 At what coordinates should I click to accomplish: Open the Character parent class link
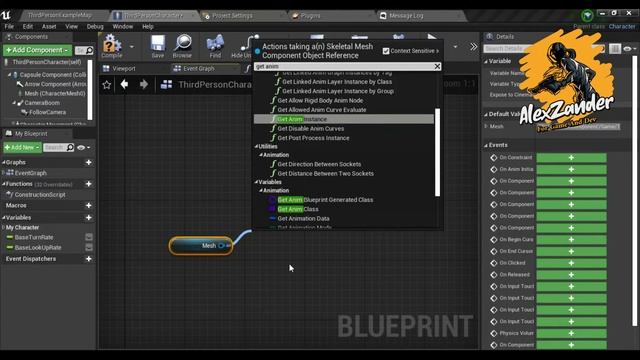pos(622,27)
